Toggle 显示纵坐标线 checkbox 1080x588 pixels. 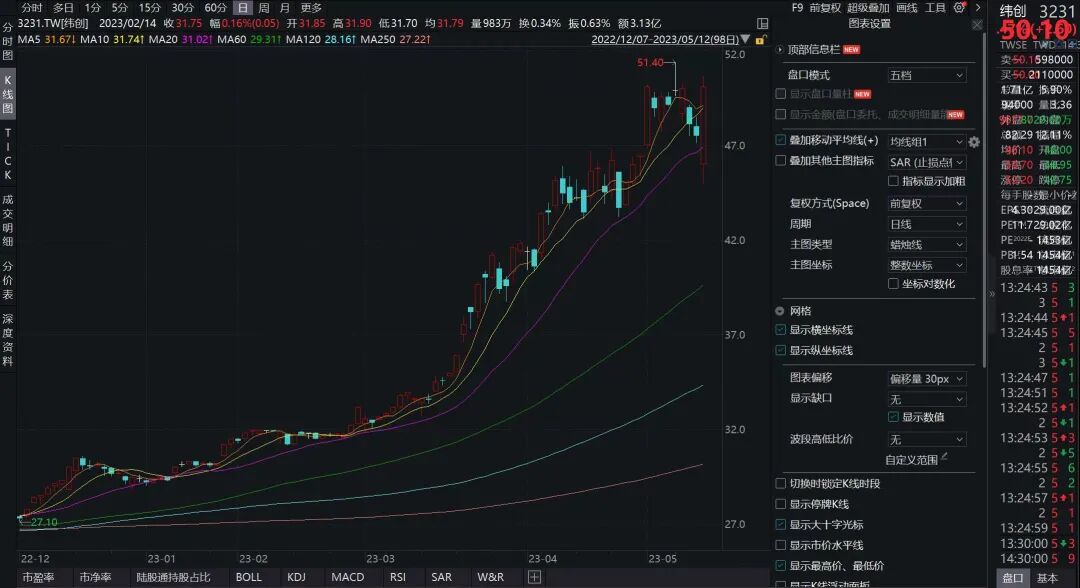780,350
